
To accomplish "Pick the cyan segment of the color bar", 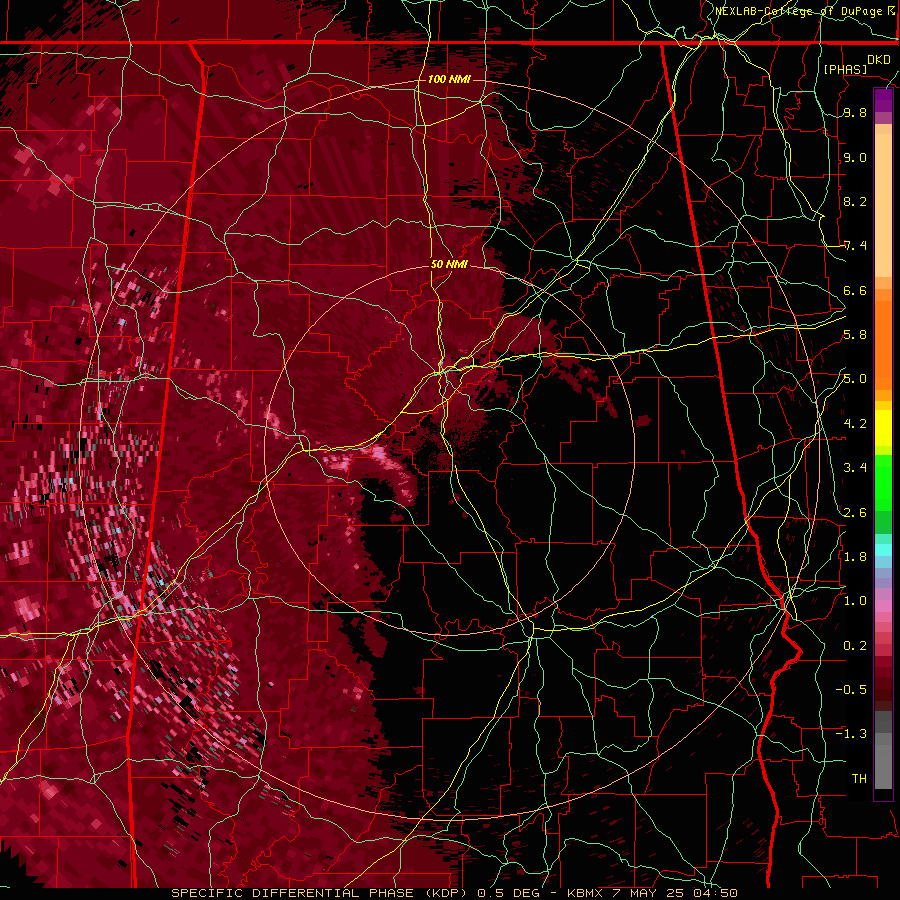I will pos(883,550).
